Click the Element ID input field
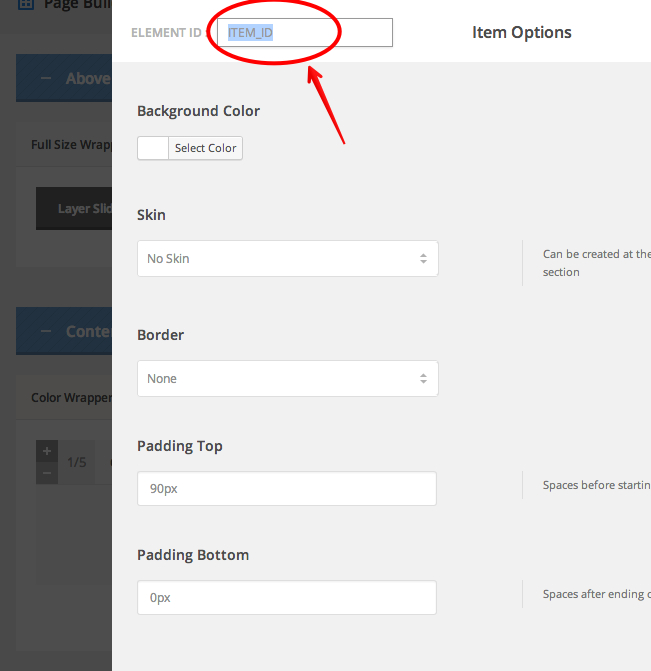Screen dimensions: 651x671 pos(305,33)
